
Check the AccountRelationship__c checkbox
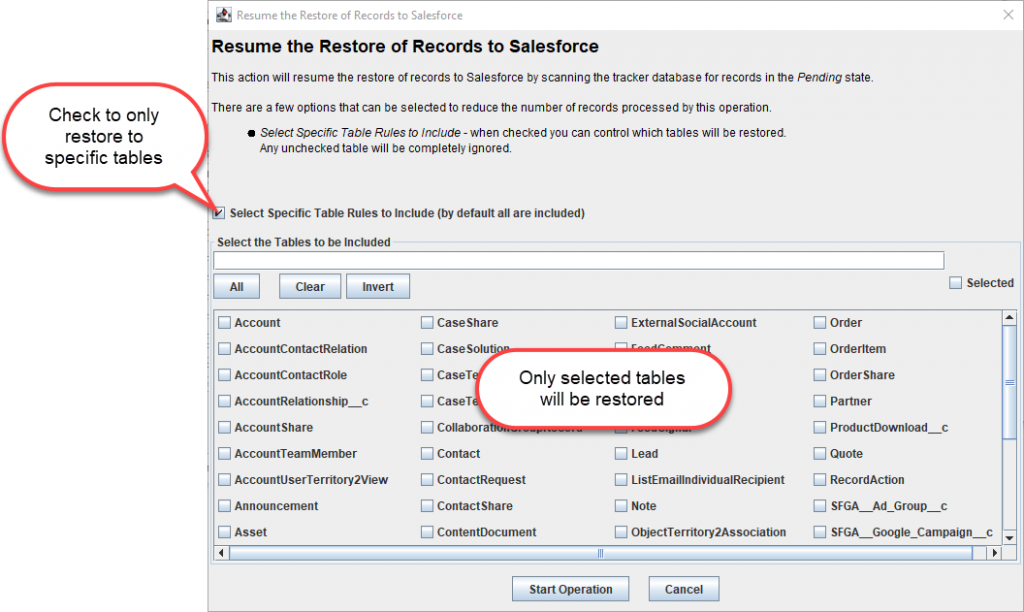[225, 401]
